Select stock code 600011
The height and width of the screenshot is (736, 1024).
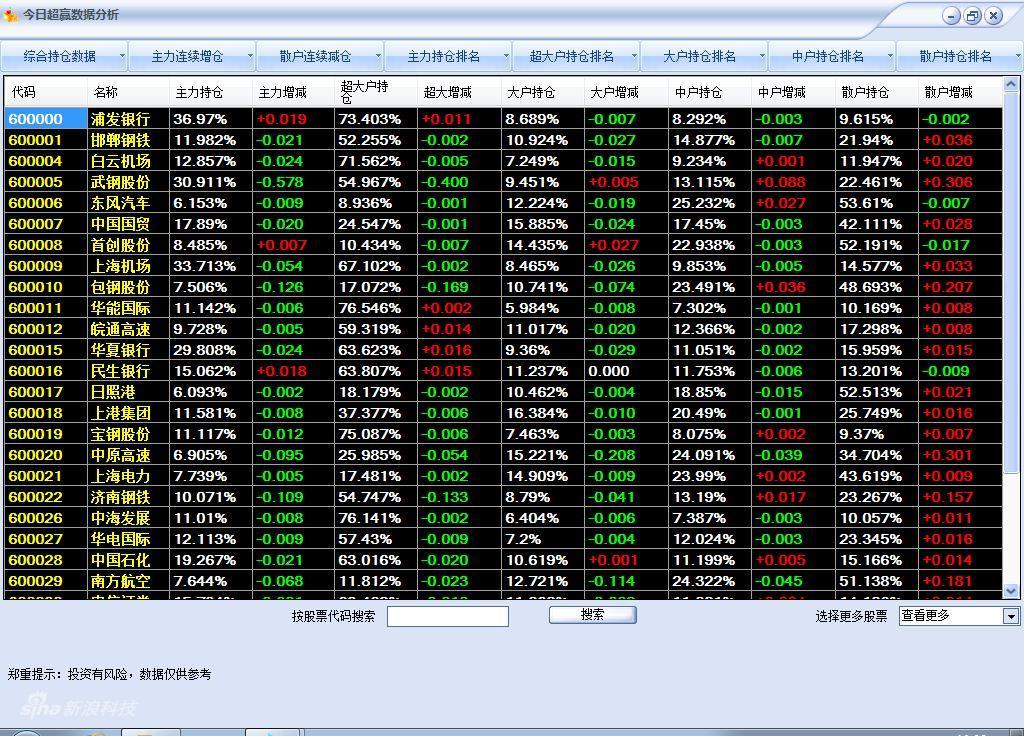tap(35, 308)
